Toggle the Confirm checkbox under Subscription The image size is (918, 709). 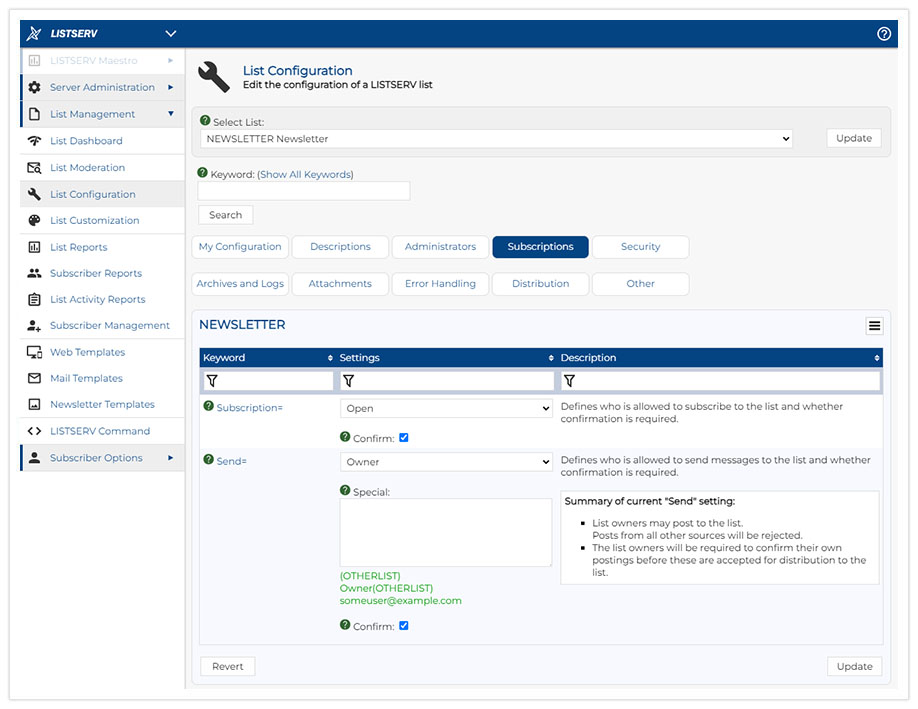[403, 437]
